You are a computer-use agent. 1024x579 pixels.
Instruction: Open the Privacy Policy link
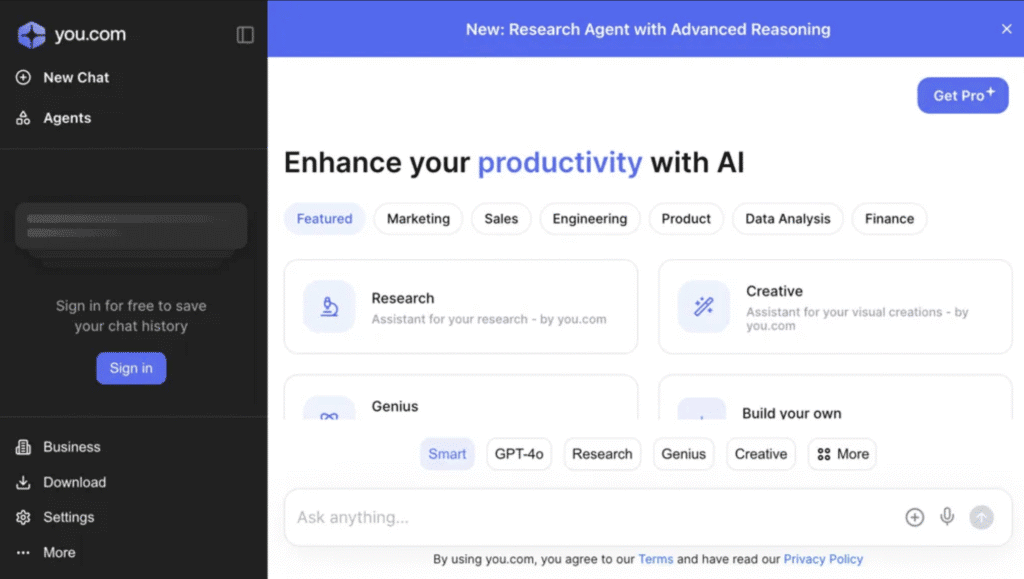822,559
